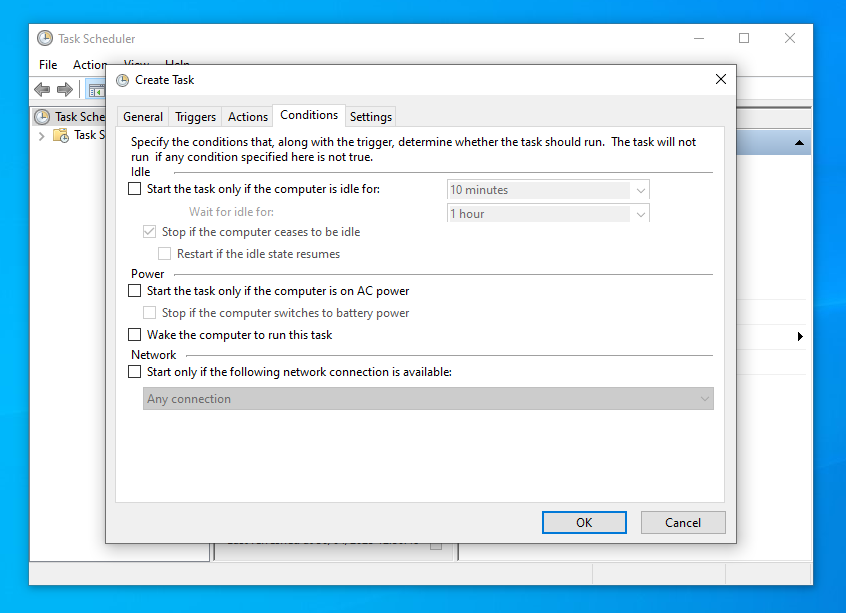Check start only if network connection is available
Image resolution: width=846 pixels, height=613 pixels.
(x=135, y=372)
